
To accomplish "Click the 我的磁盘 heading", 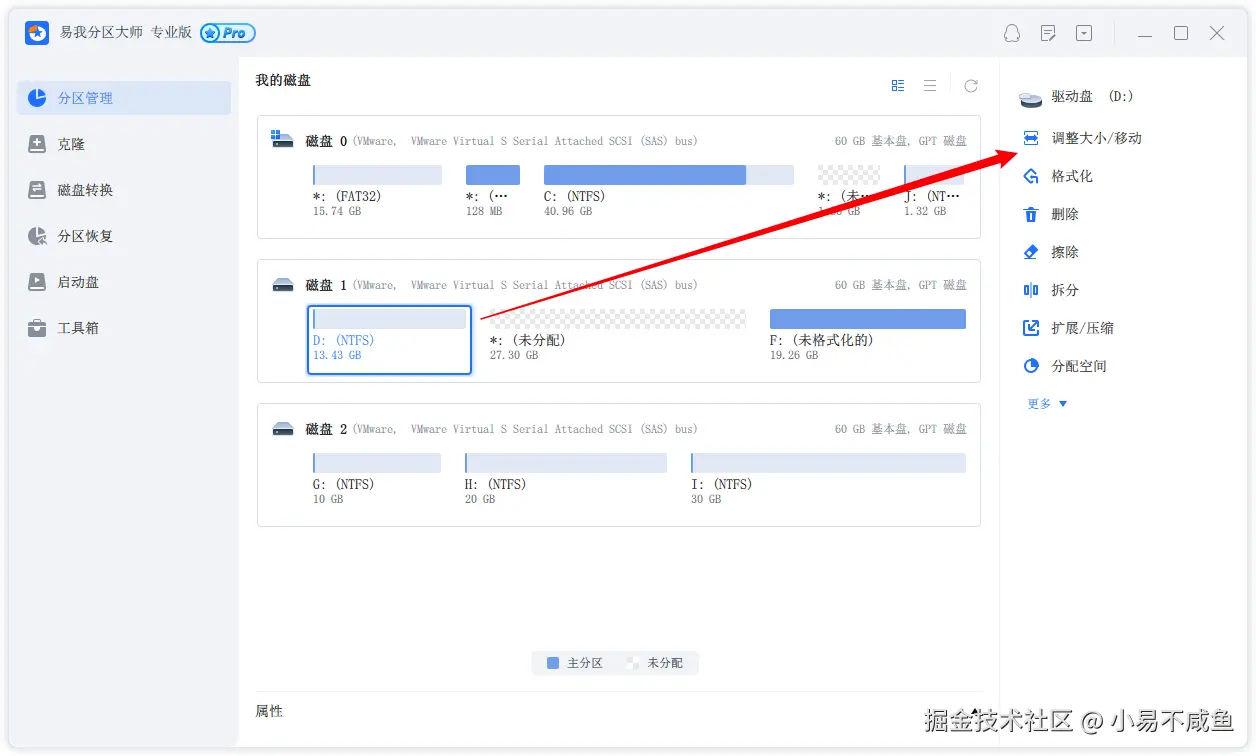I will (283, 80).
